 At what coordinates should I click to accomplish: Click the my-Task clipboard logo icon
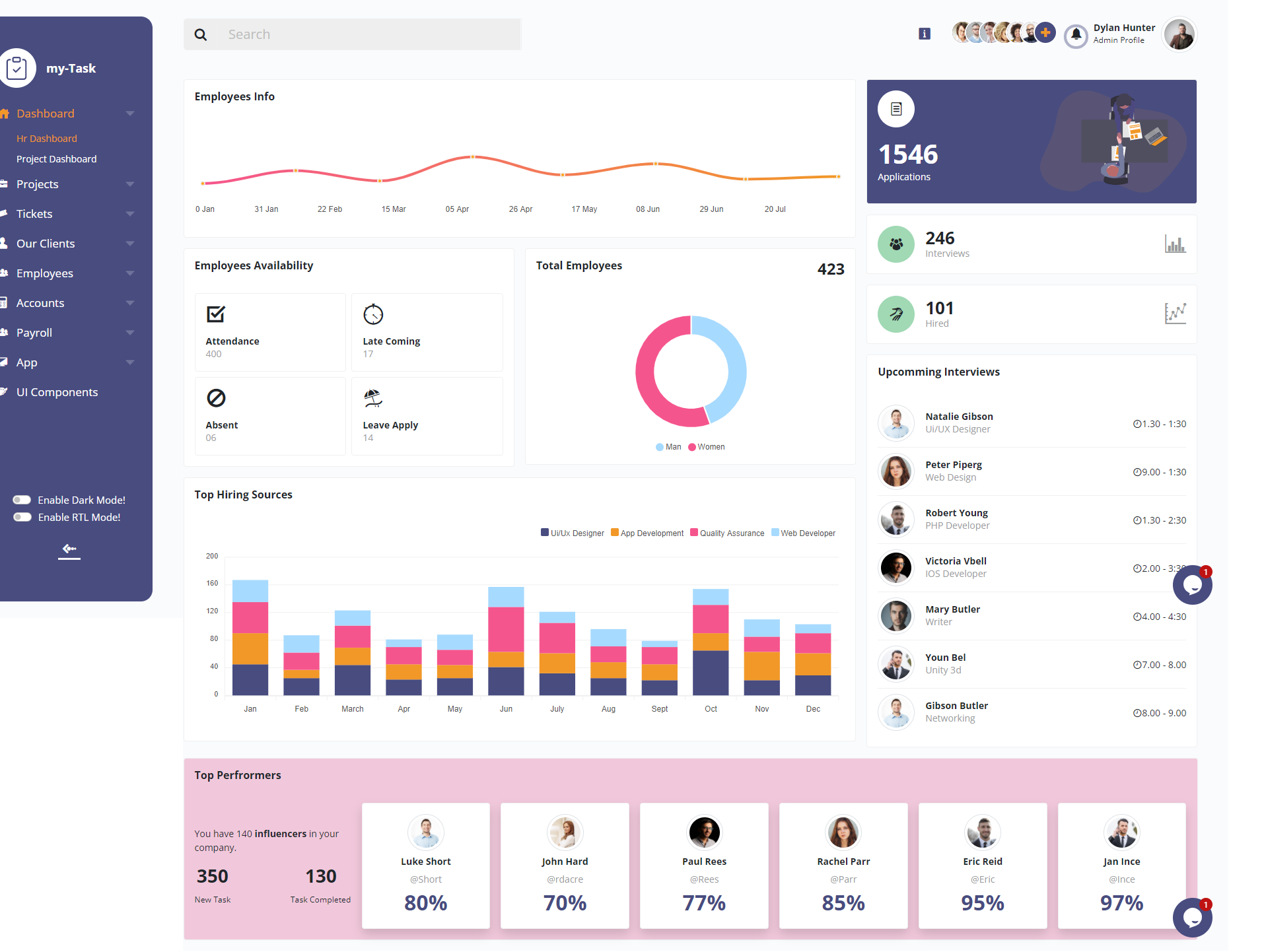coord(17,68)
